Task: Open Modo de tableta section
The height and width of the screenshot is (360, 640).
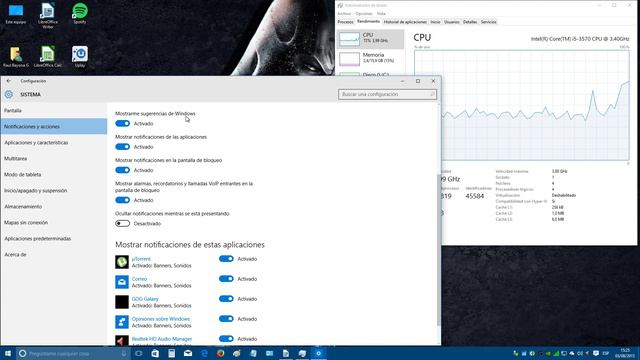Action: [x=54, y=174]
